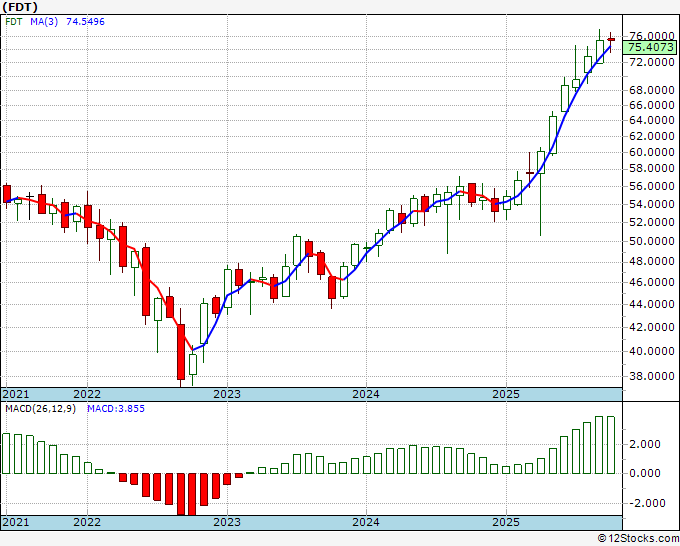Click the 2022 marker on MACD timeline
680x546 pixels.
pos(87,522)
